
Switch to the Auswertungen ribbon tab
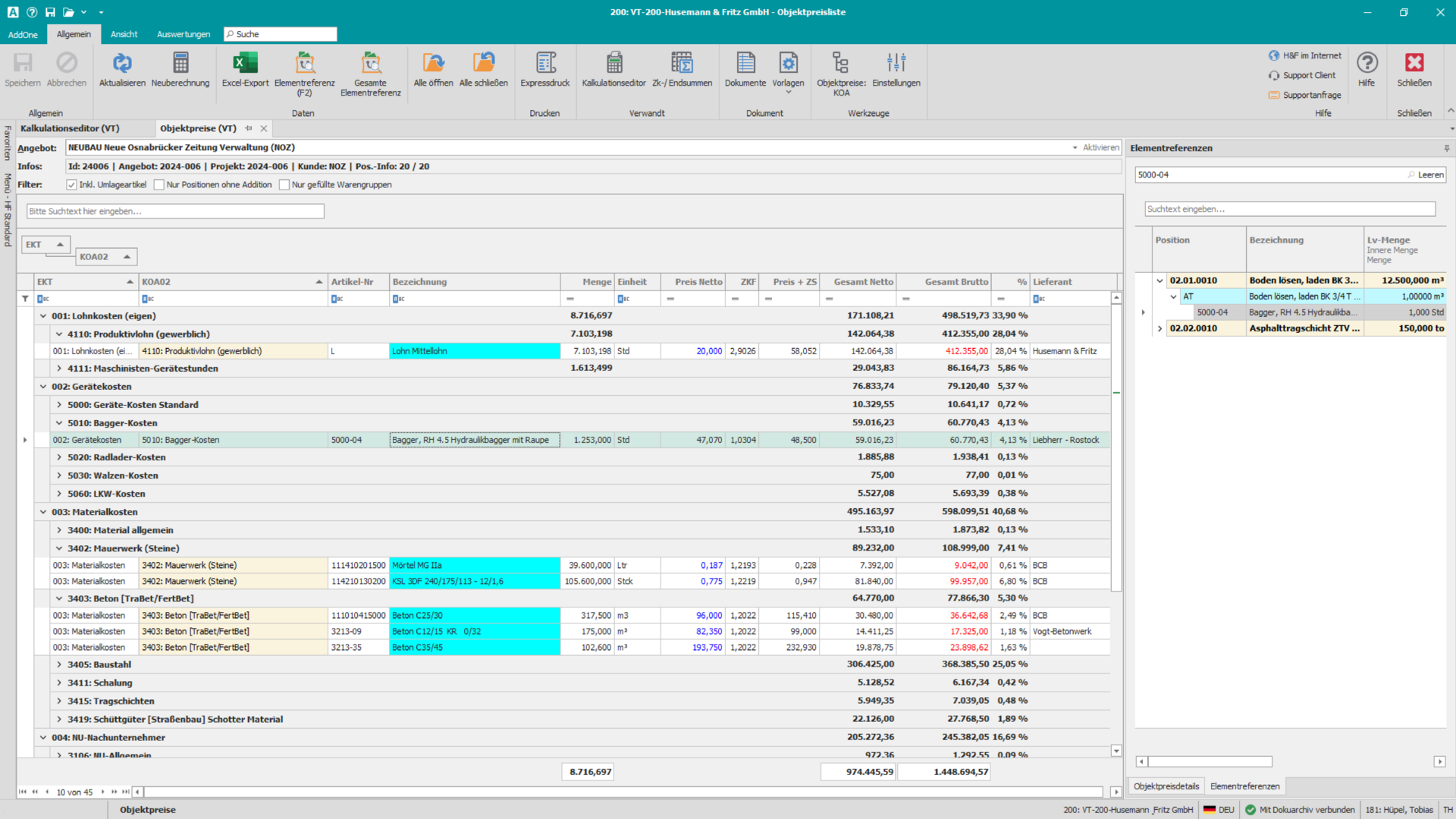184,35
